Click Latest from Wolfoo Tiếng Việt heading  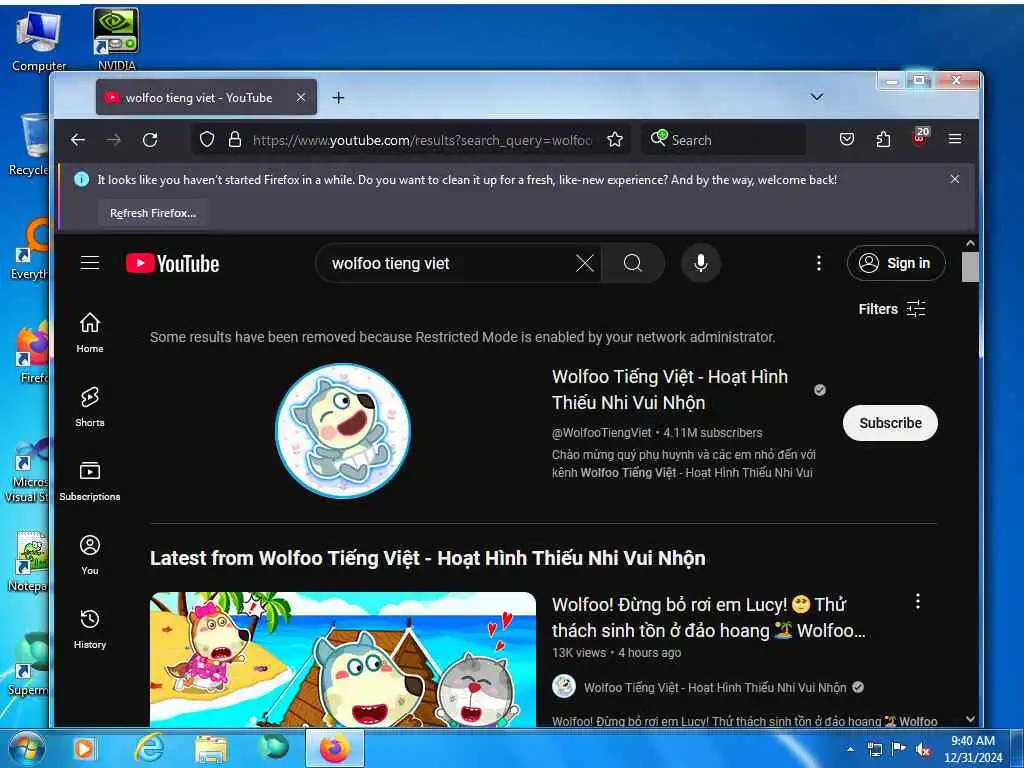(x=428, y=558)
